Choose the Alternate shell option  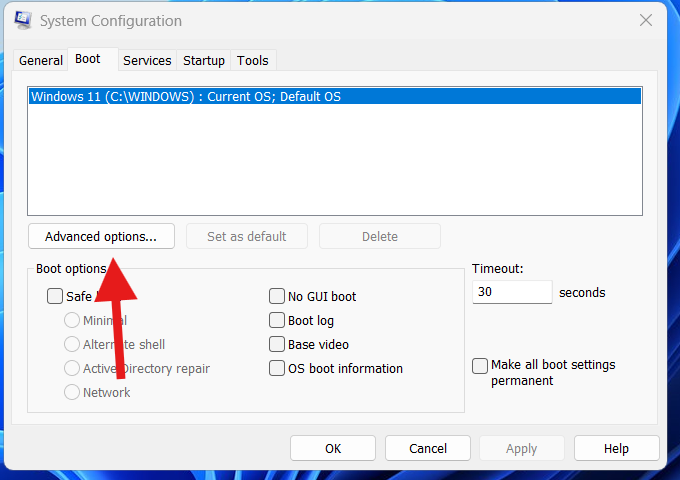click(x=72, y=344)
